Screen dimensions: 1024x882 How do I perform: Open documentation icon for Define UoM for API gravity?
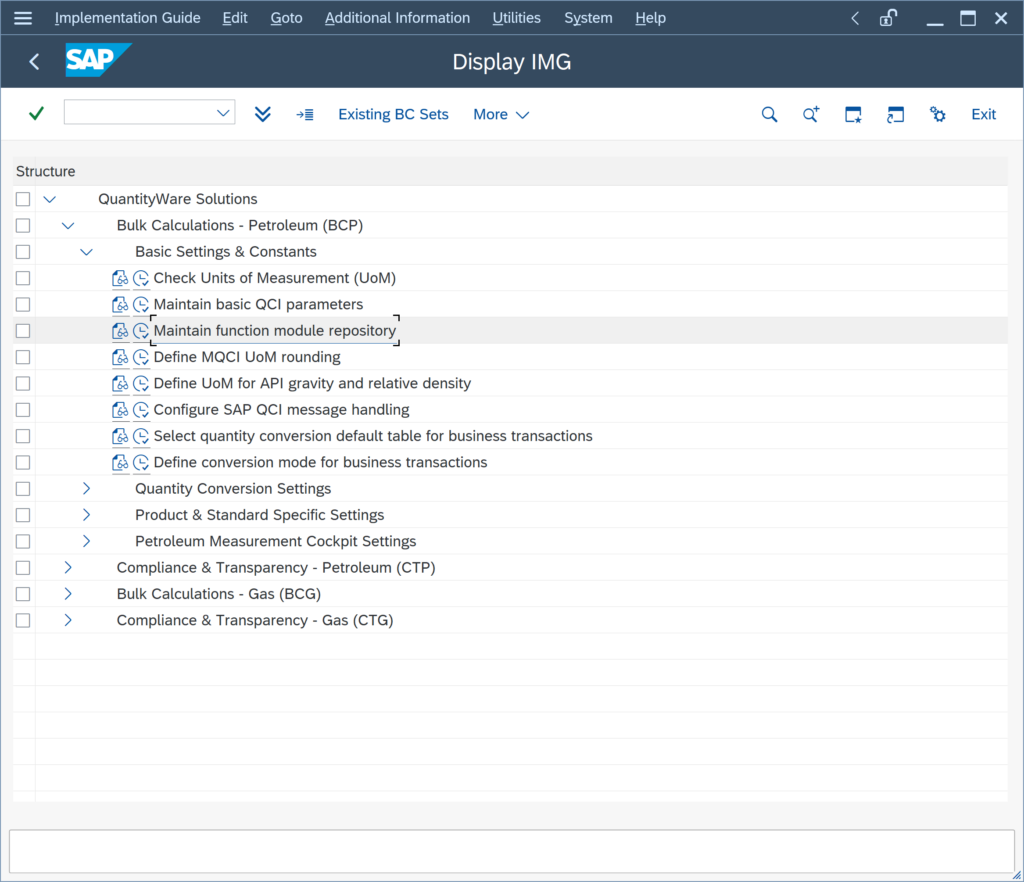[x=120, y=383]
